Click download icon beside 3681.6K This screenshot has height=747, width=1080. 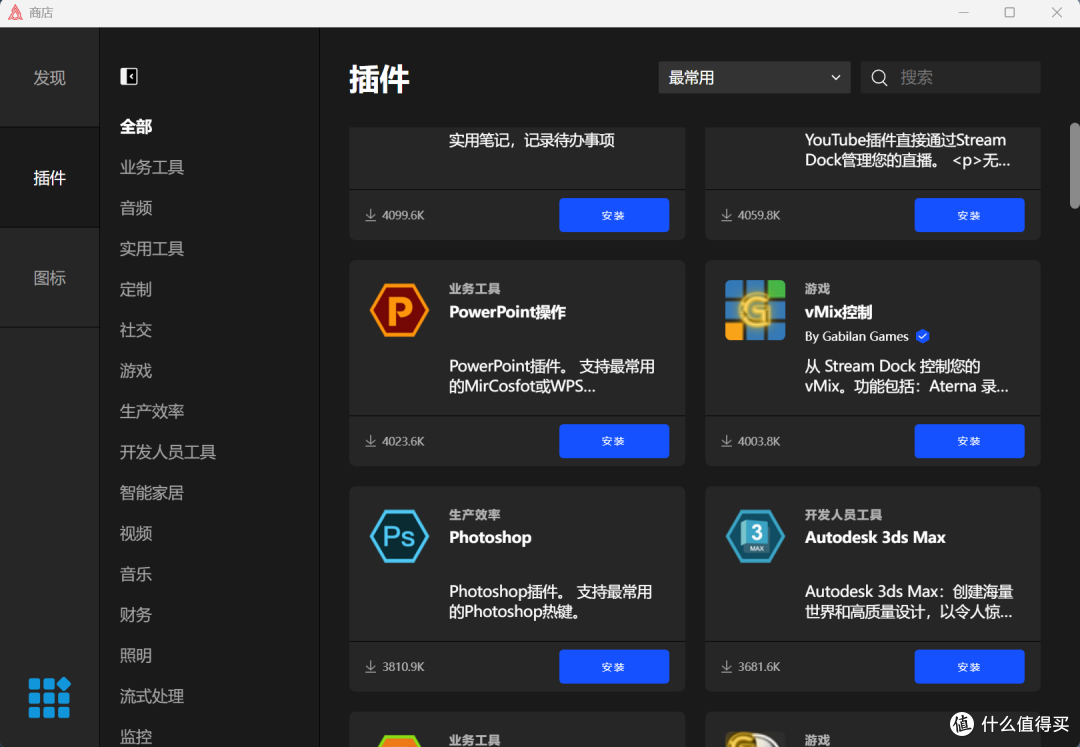coord(726,666)
